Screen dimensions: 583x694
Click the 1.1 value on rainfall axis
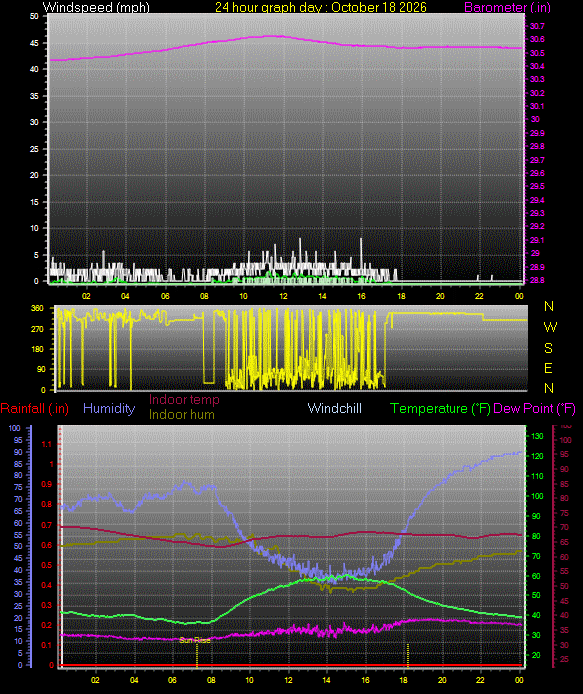pos(46,444)
